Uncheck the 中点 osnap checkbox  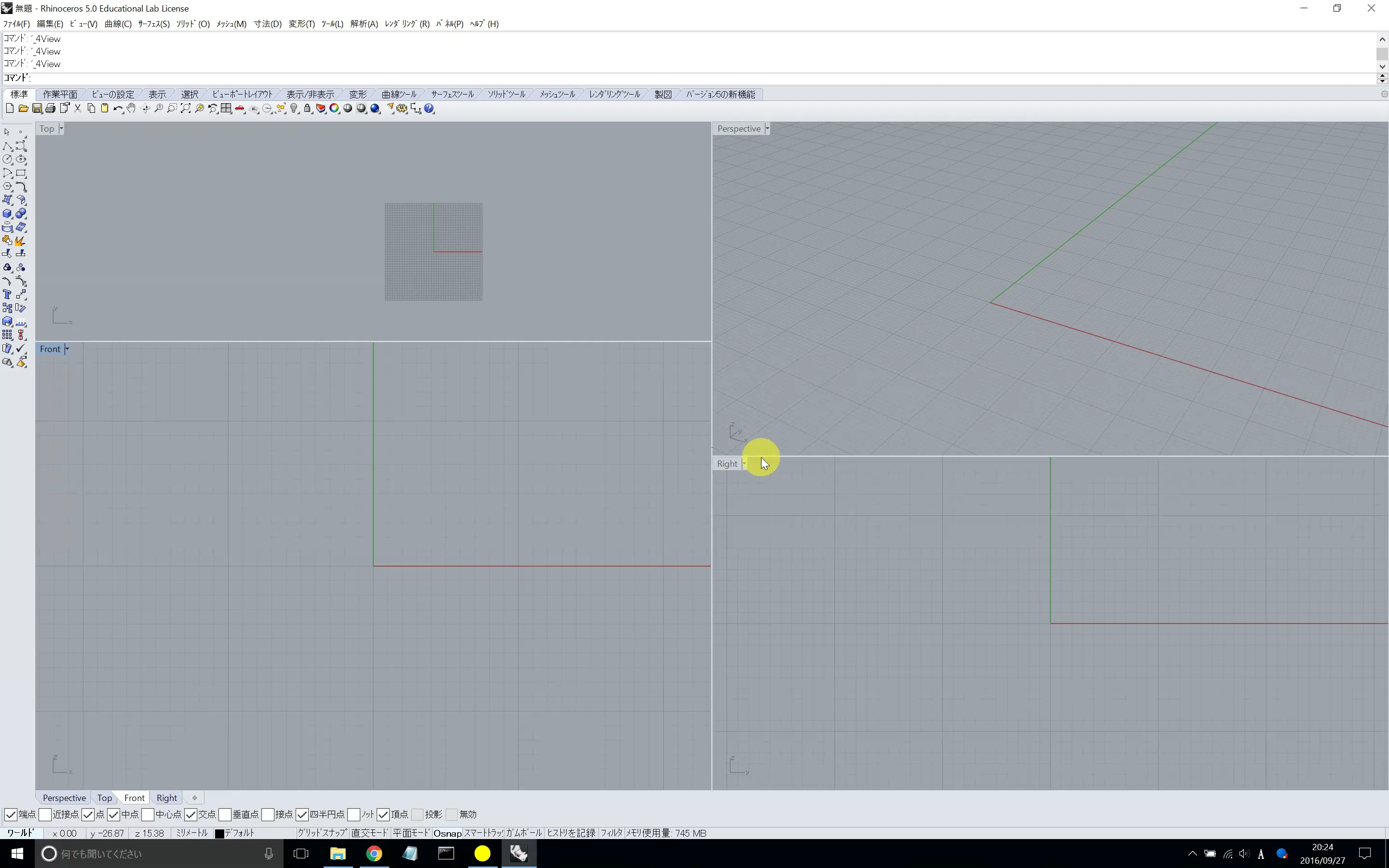[114, 814]
